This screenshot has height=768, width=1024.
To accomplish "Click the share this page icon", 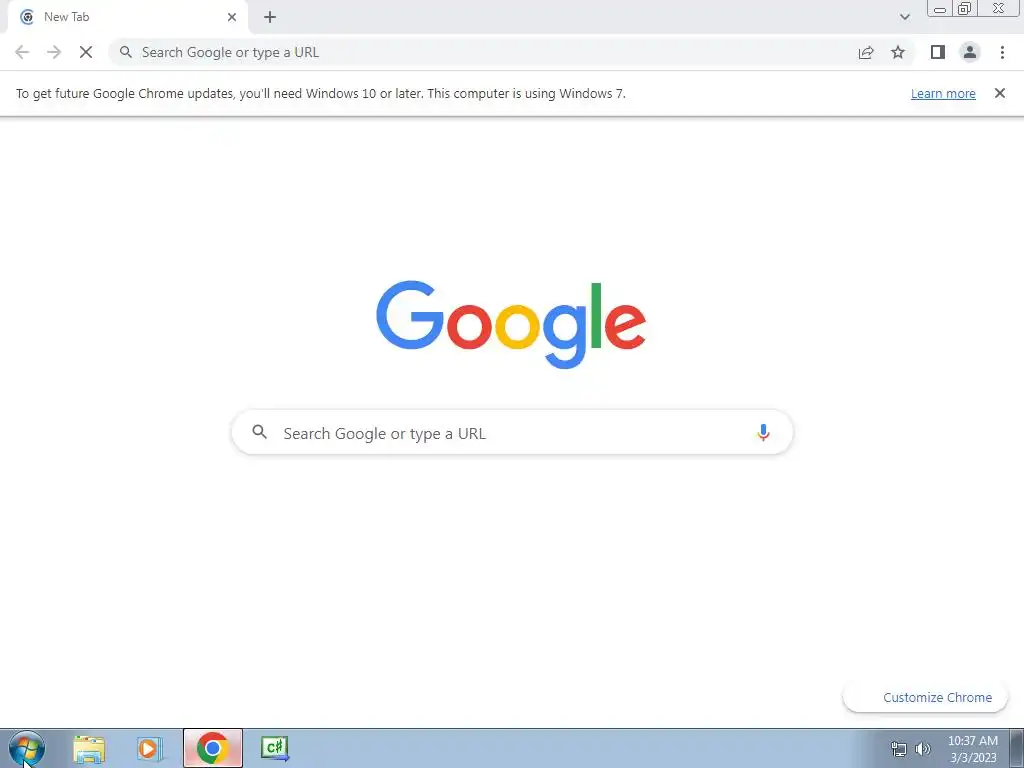I will coord(866,52).
